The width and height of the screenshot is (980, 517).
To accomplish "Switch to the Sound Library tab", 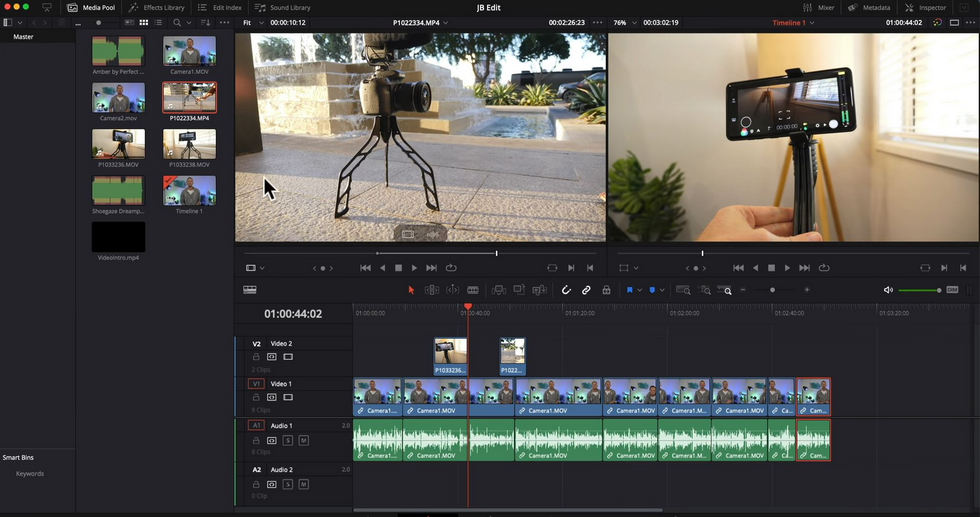I will tap(283, 7).
